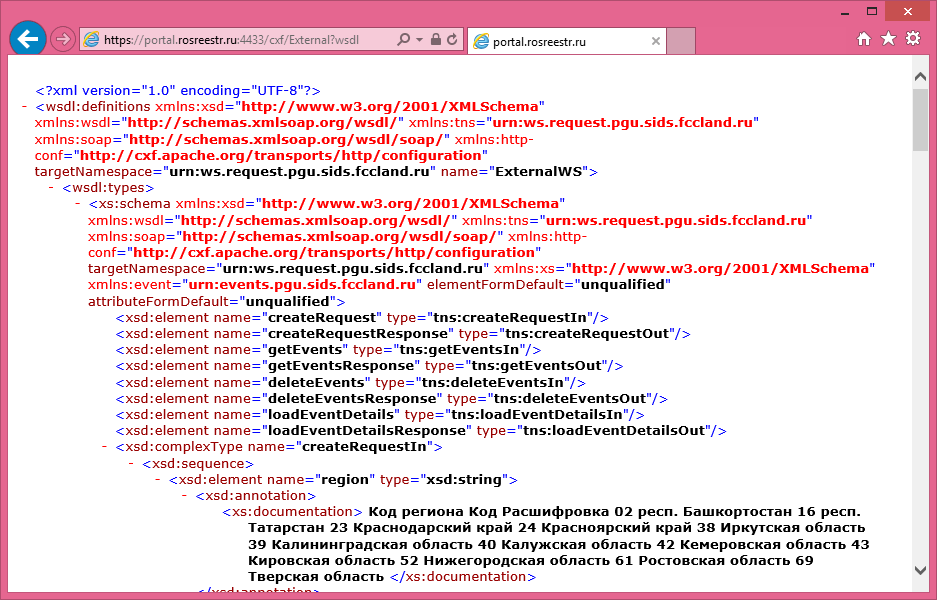Click the urn:events.pgu.sids.fccland.ru namespace value
This screenshot has height=600, width=937.
click(x=302, y=284)
